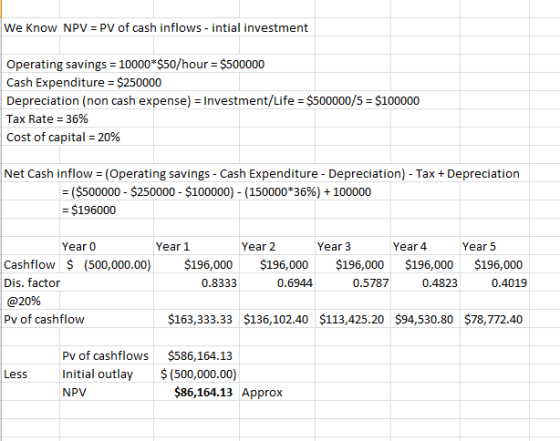This screenshot has height=441, width=560.
Task: Select the $586,164.13 total cell
Action: (200, 356)
